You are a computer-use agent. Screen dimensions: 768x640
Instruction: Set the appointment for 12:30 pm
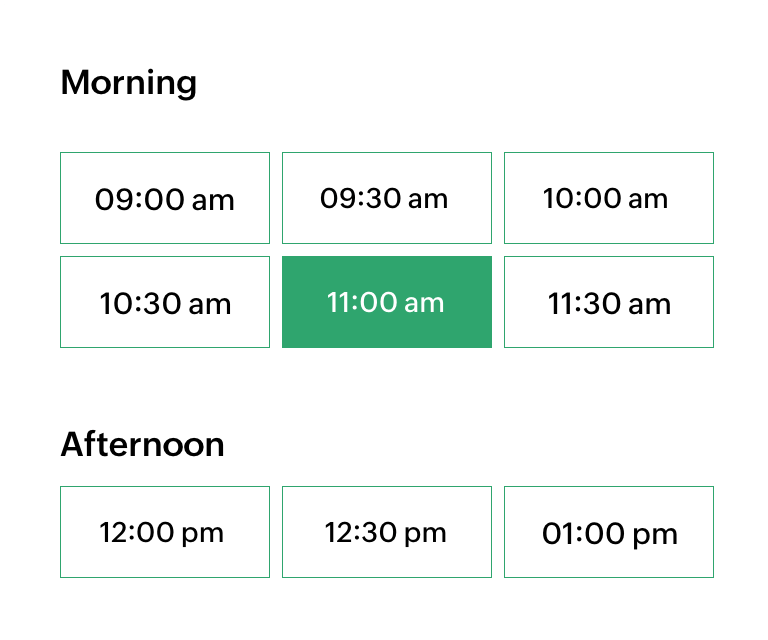pos(387,532)
